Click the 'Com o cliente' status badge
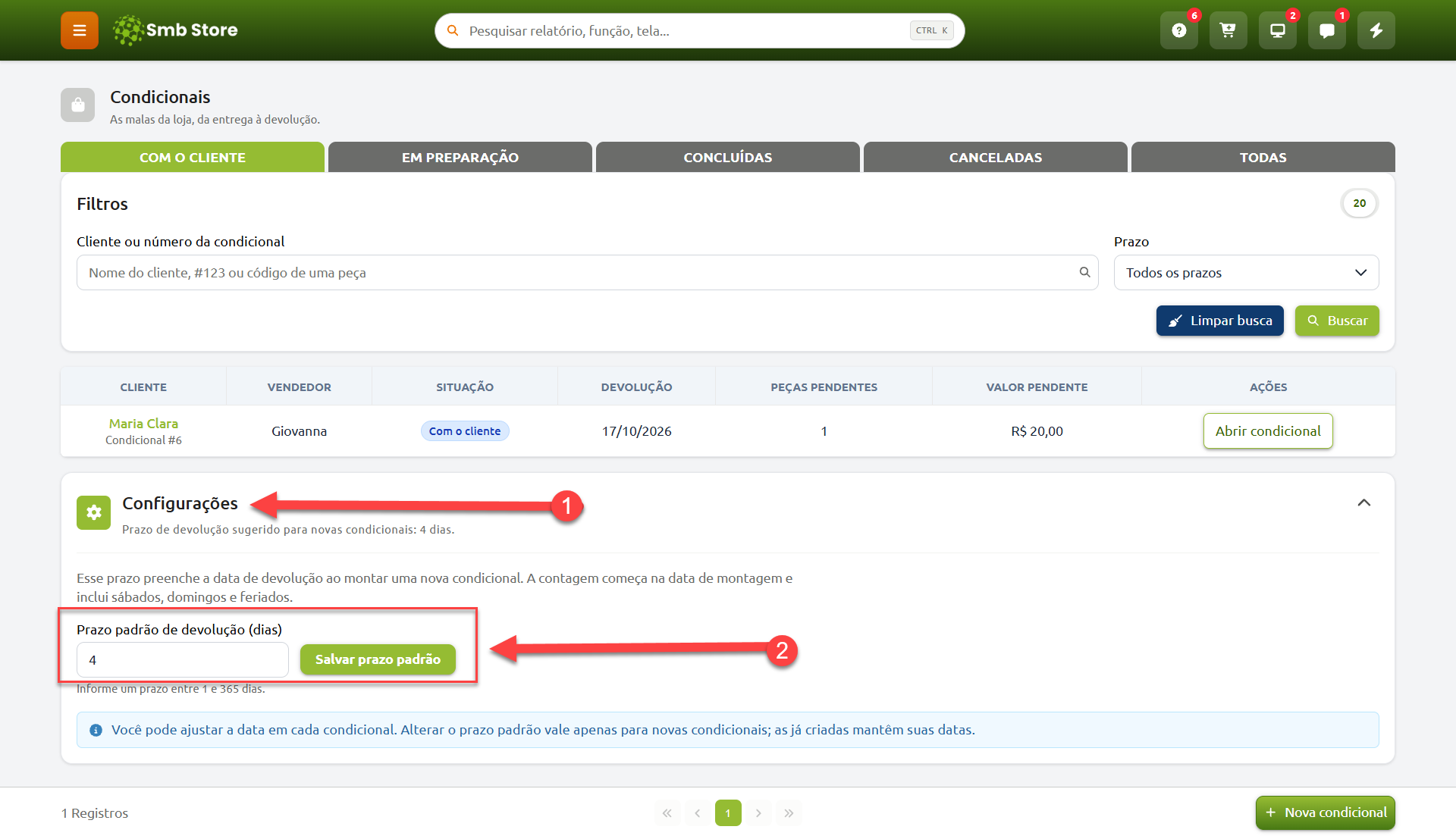Viewport: 1456px width, 839px height. tap(465, 431)
